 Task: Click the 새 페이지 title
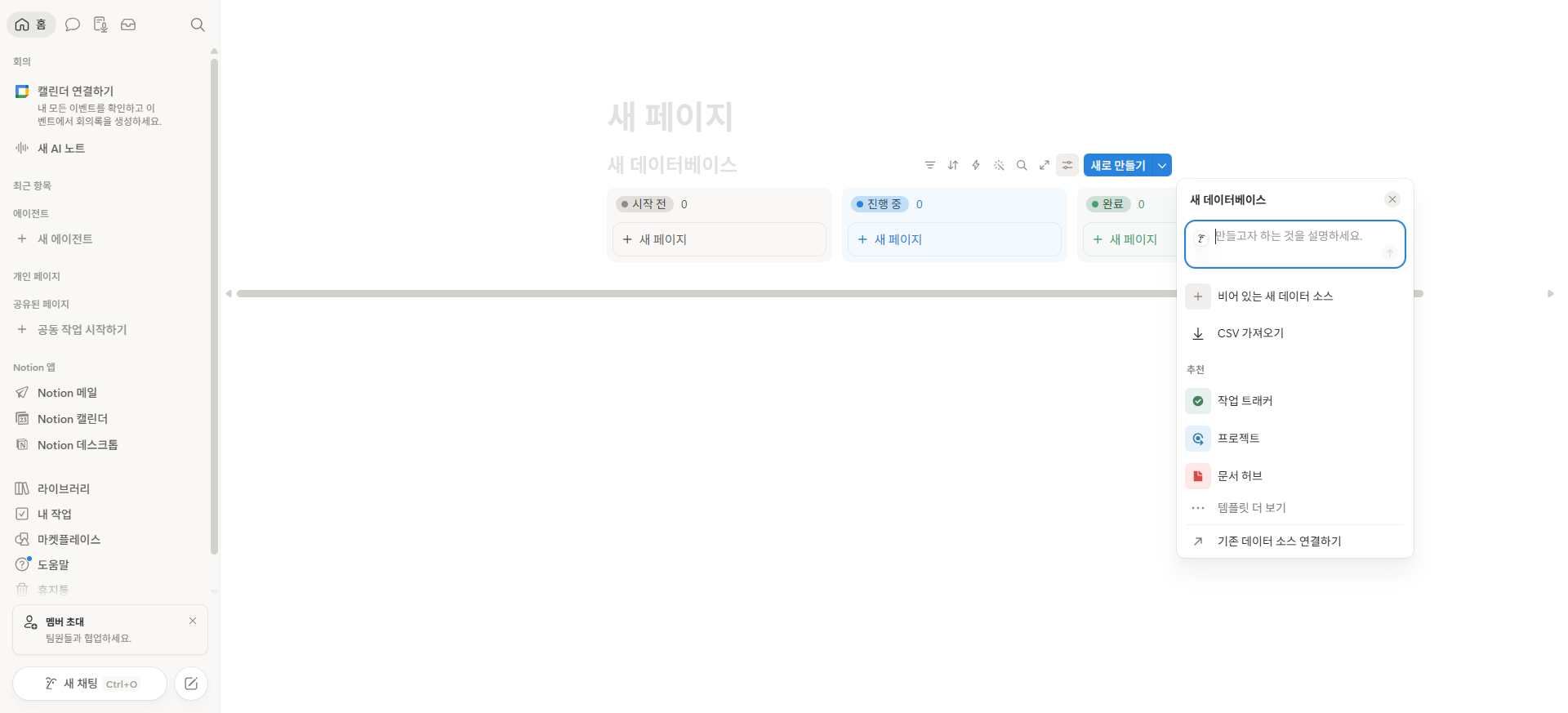[670, 117]
